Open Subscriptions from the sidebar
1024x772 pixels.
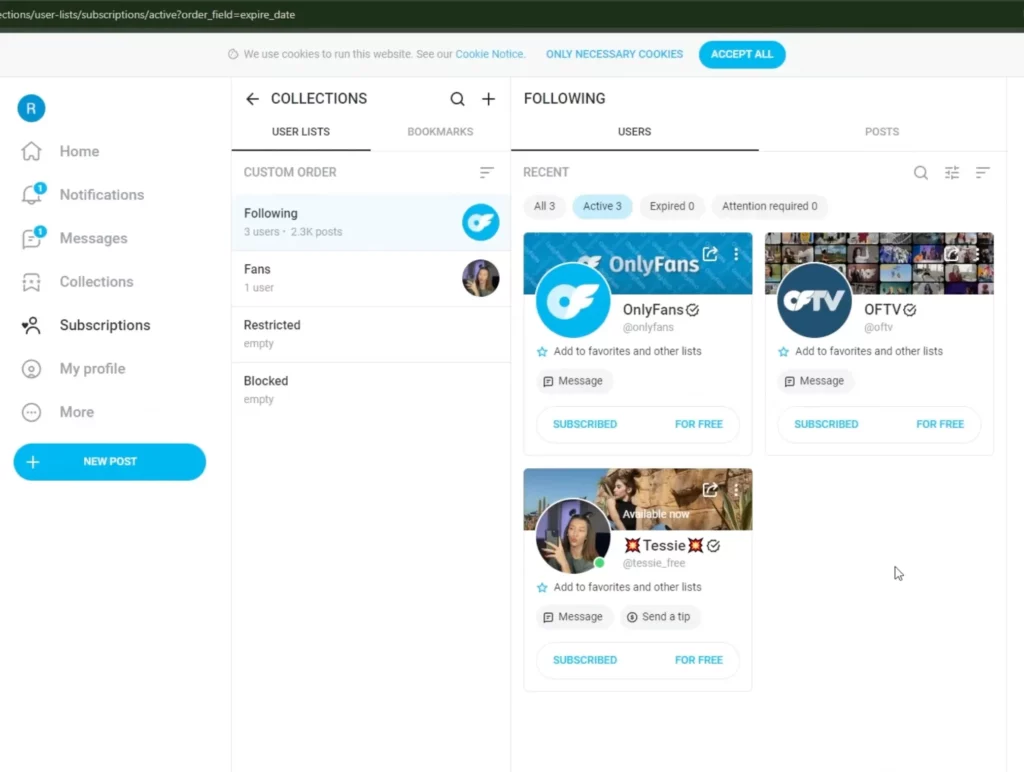tap(104, 325)
